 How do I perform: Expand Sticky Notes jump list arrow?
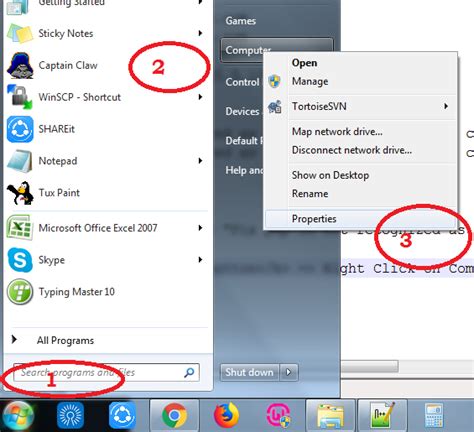[200, 33]
